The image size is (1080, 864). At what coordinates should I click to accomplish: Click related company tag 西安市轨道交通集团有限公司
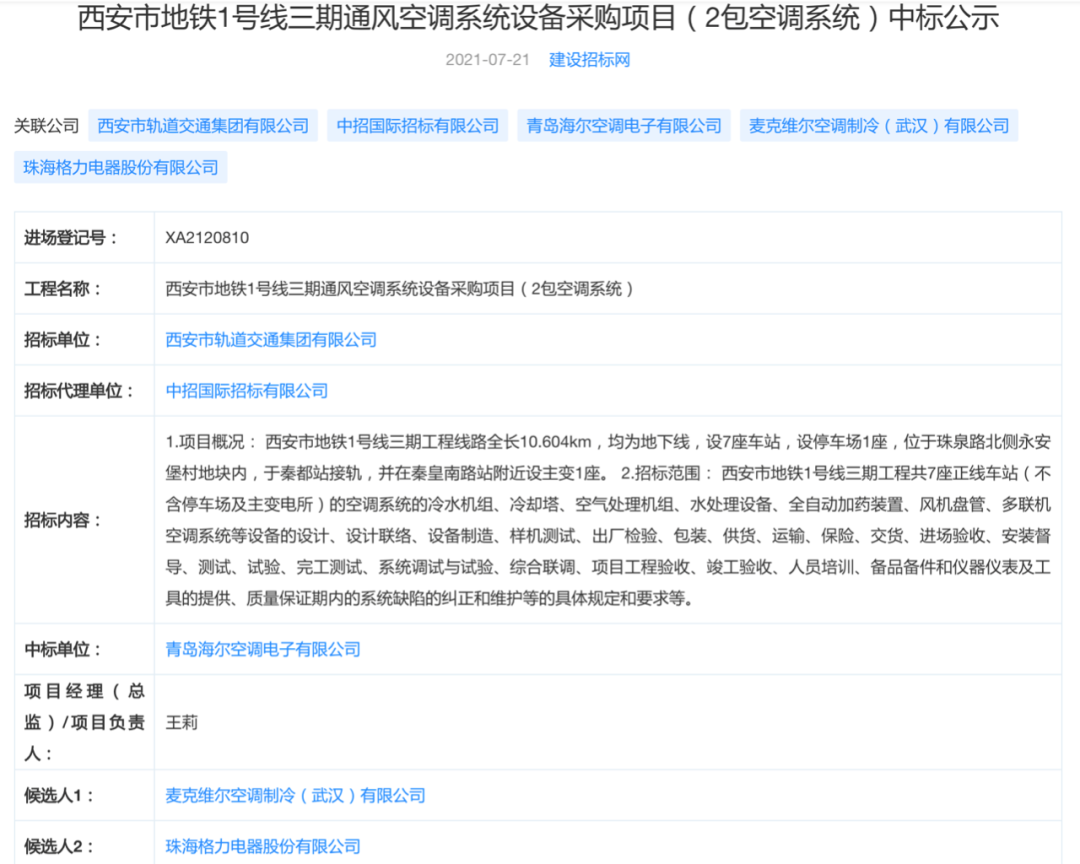click(x=204, y=125)
